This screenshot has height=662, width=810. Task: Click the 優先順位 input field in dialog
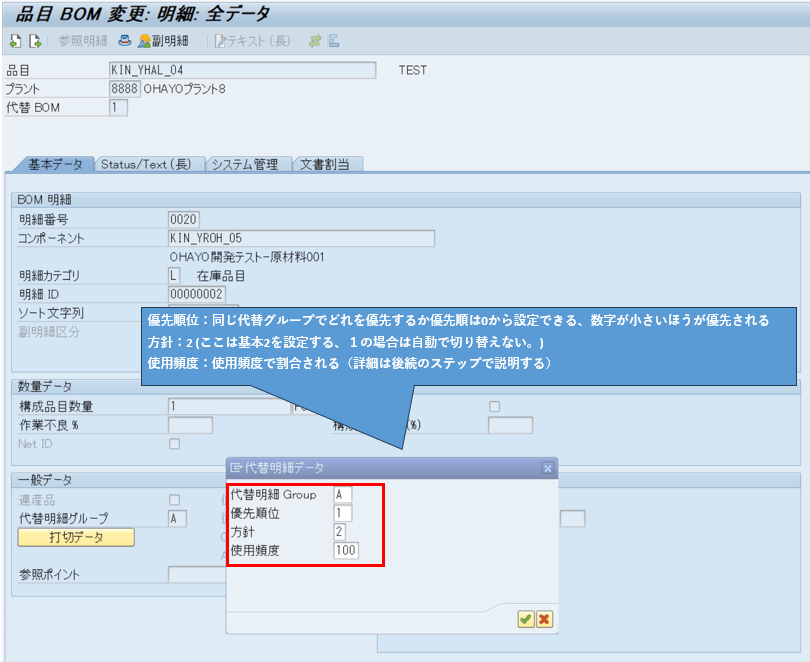coord(343,513)
